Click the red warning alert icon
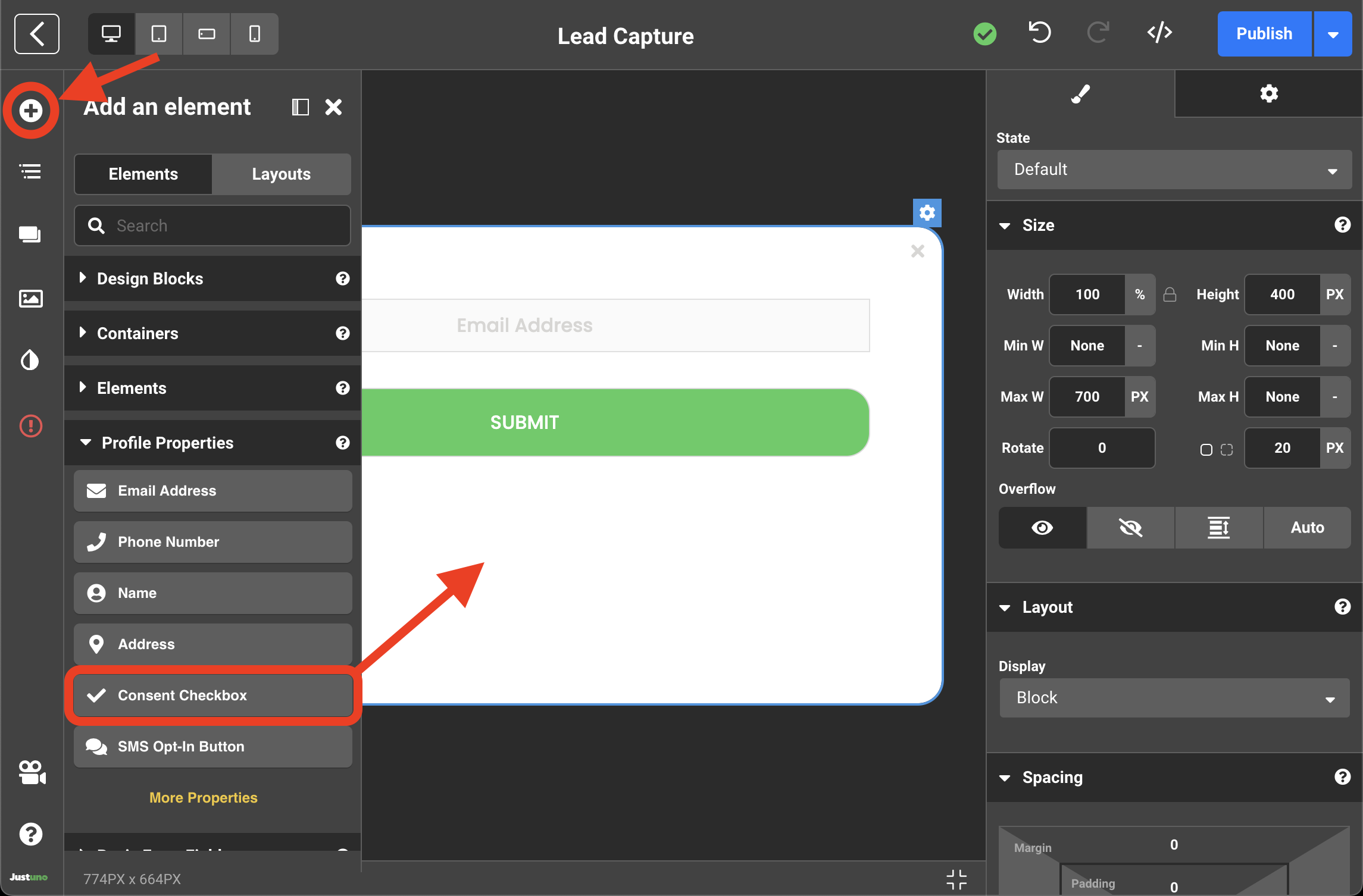This screenshot has height=896, width=1363. (x=31, y=426)
